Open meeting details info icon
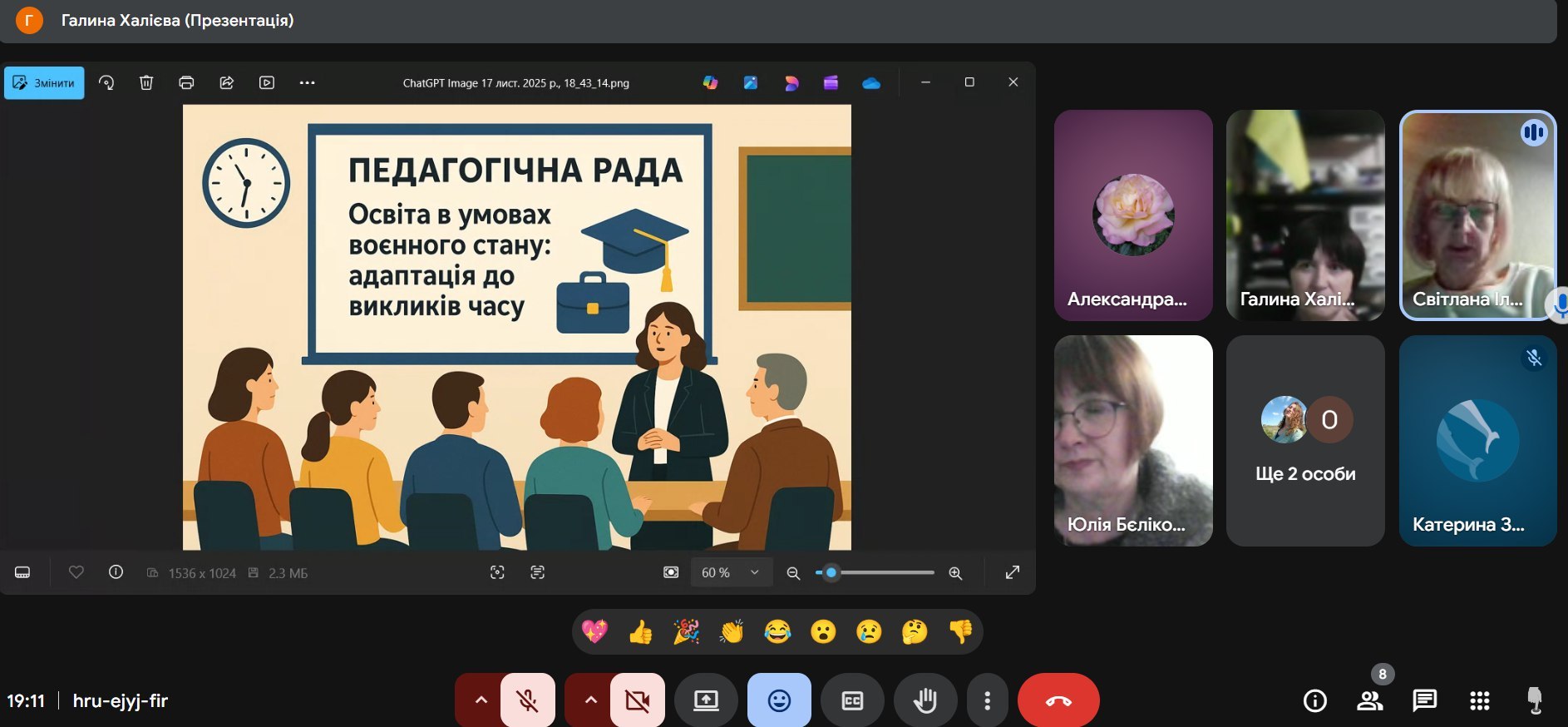 click(1314, 701)
